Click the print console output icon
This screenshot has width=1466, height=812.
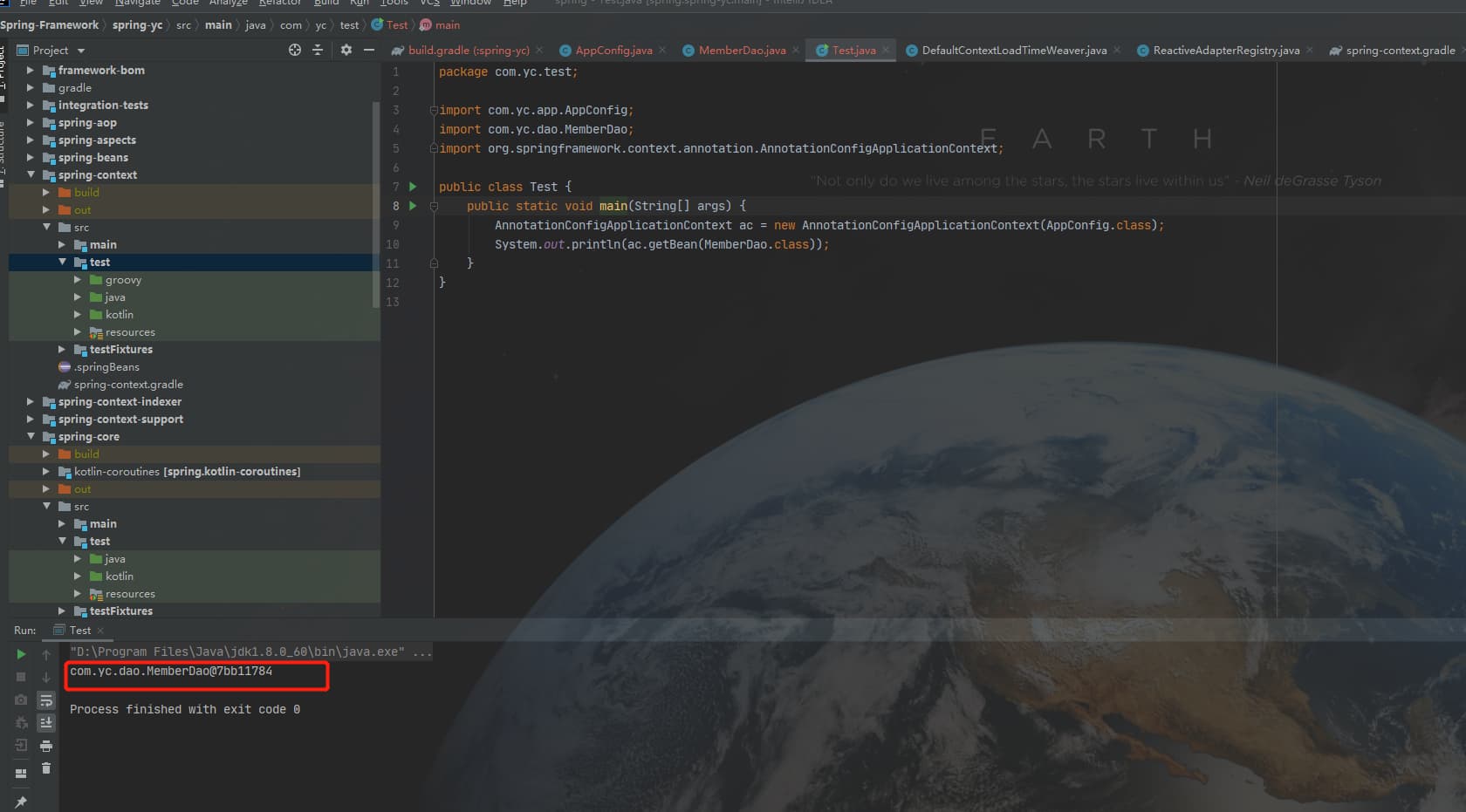[x=46, y=746]
